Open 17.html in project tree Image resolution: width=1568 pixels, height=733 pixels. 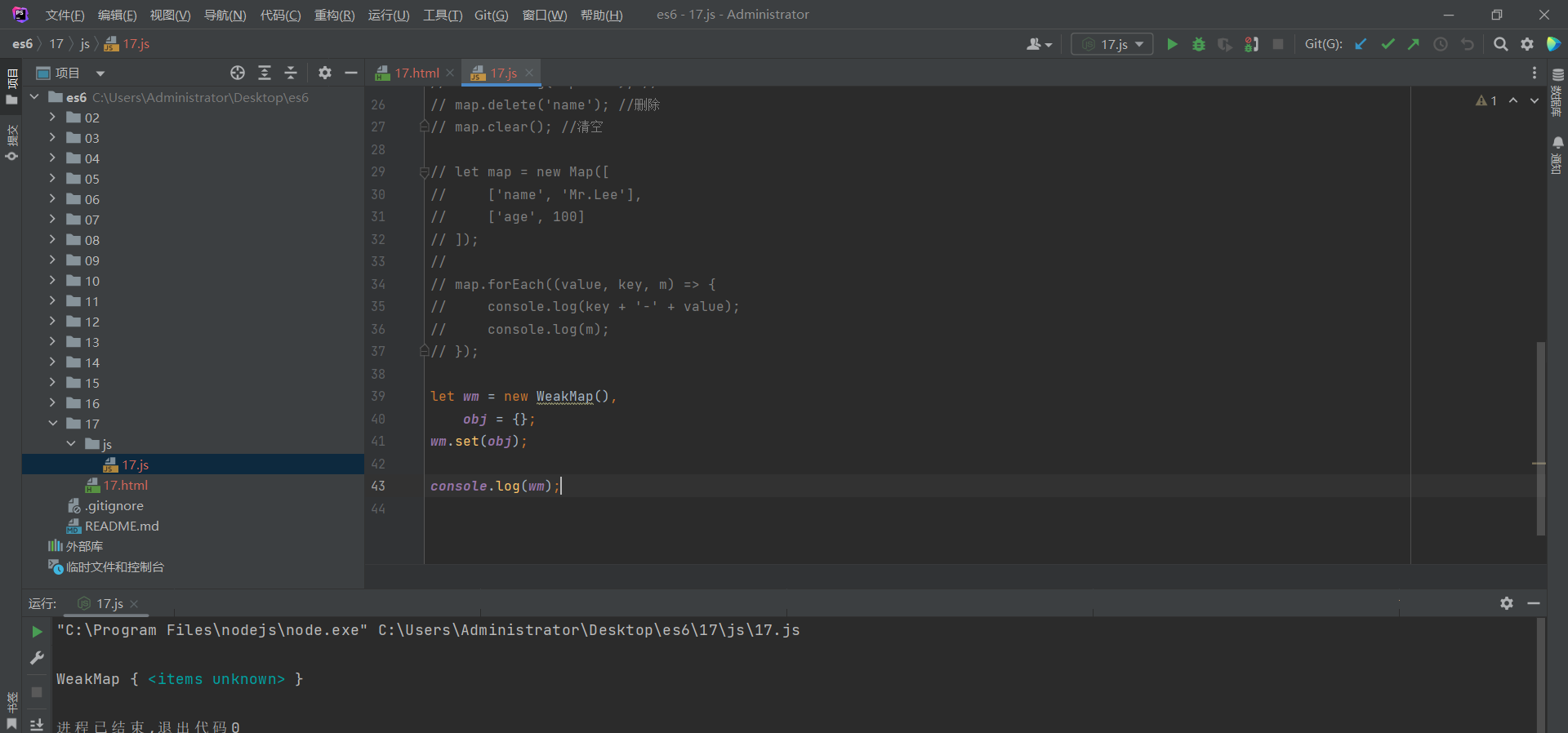pyautogui.click(x=125, y=485)
